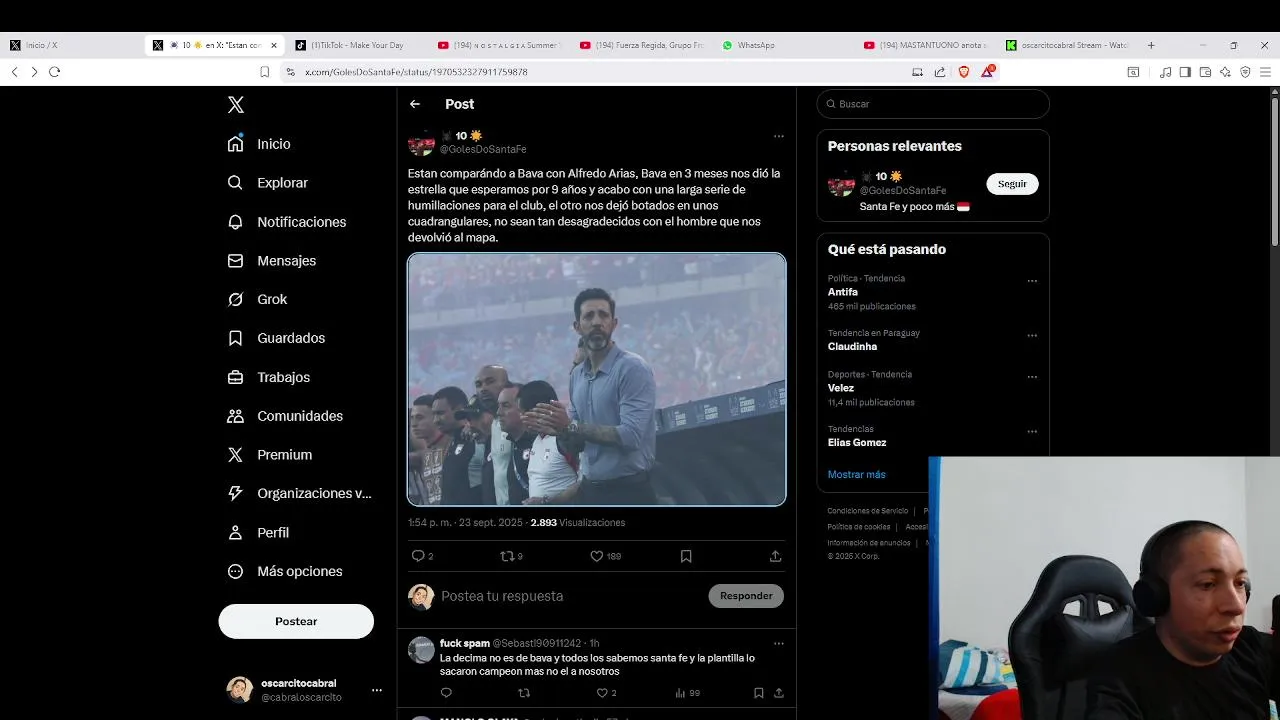The width and height of the screenshot is (1280, 720).
Task: Close the current X post tab
Action: click(274, 45)
